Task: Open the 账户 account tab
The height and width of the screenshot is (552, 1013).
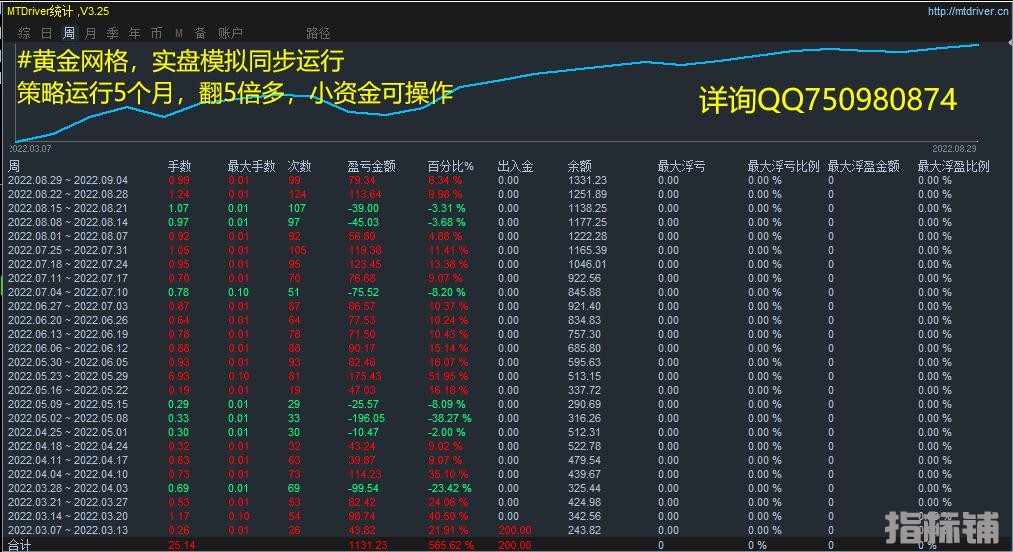Action: point(230,33)
